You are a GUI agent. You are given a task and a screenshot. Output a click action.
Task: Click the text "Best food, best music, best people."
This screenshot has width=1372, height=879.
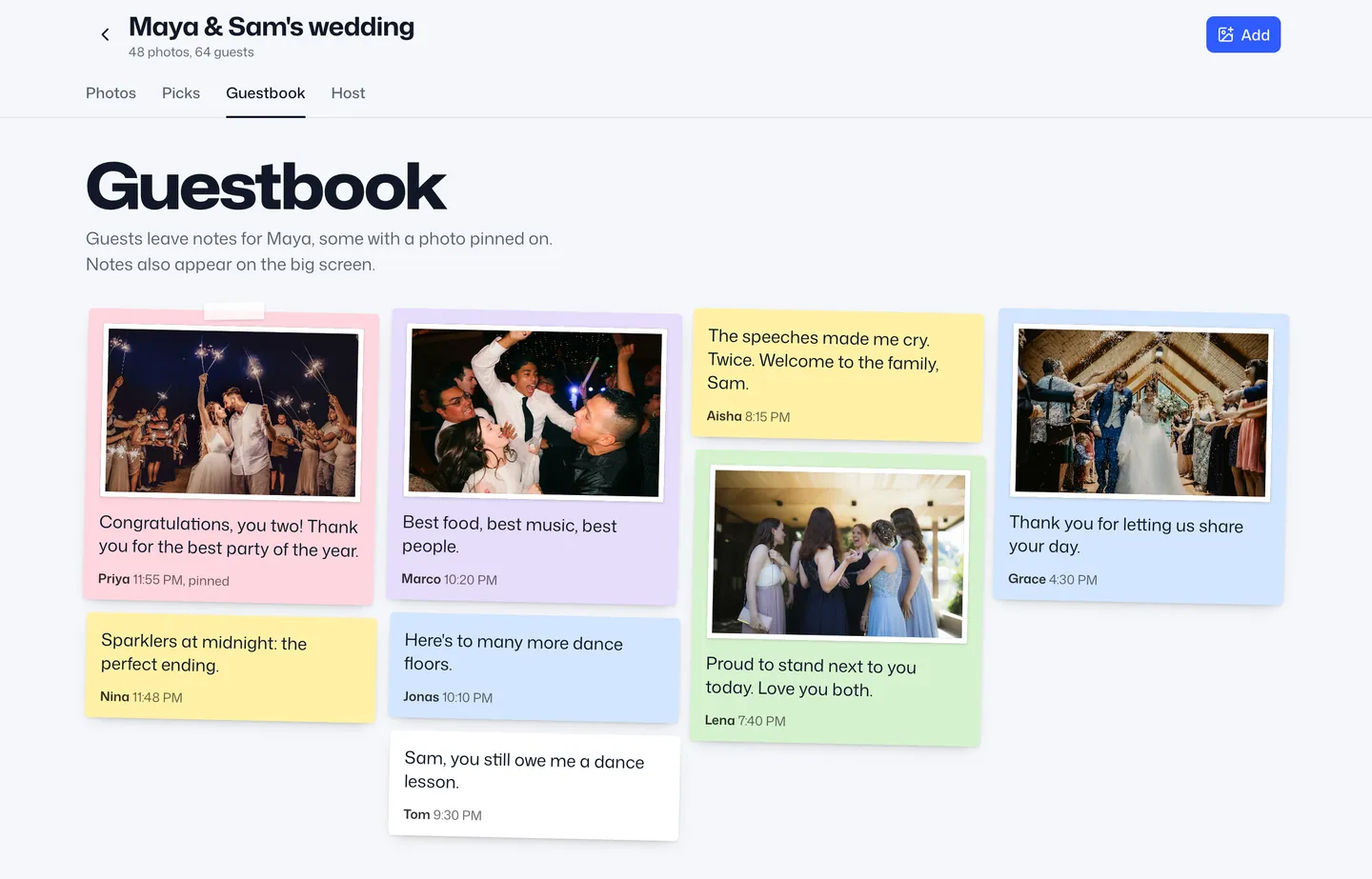pyautogui.click(x=510, y=534)
